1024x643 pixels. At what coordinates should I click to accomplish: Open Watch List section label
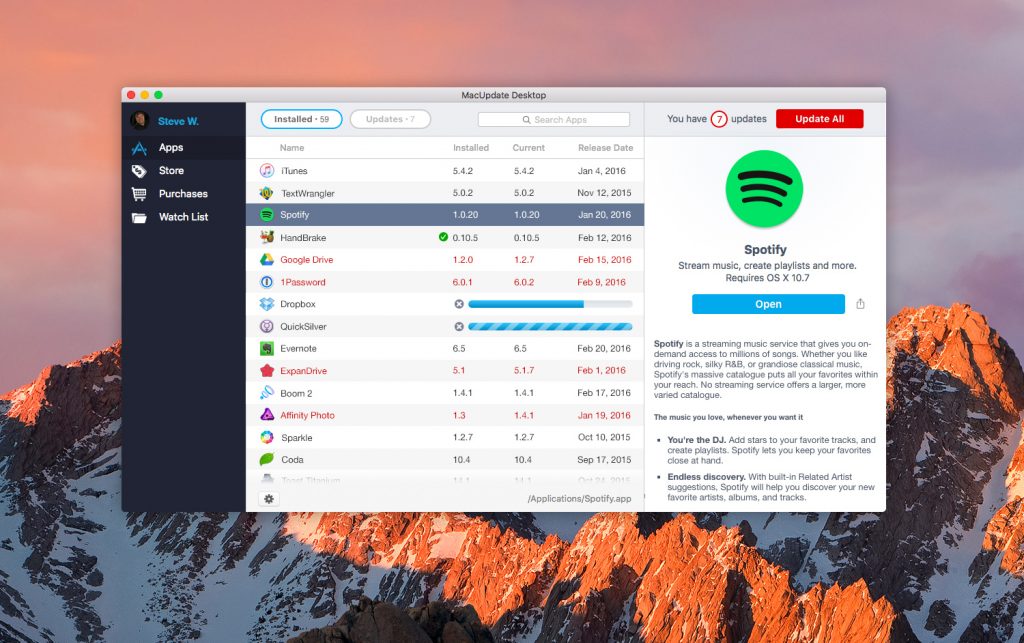pyautogui.click(x=184, y=217)
